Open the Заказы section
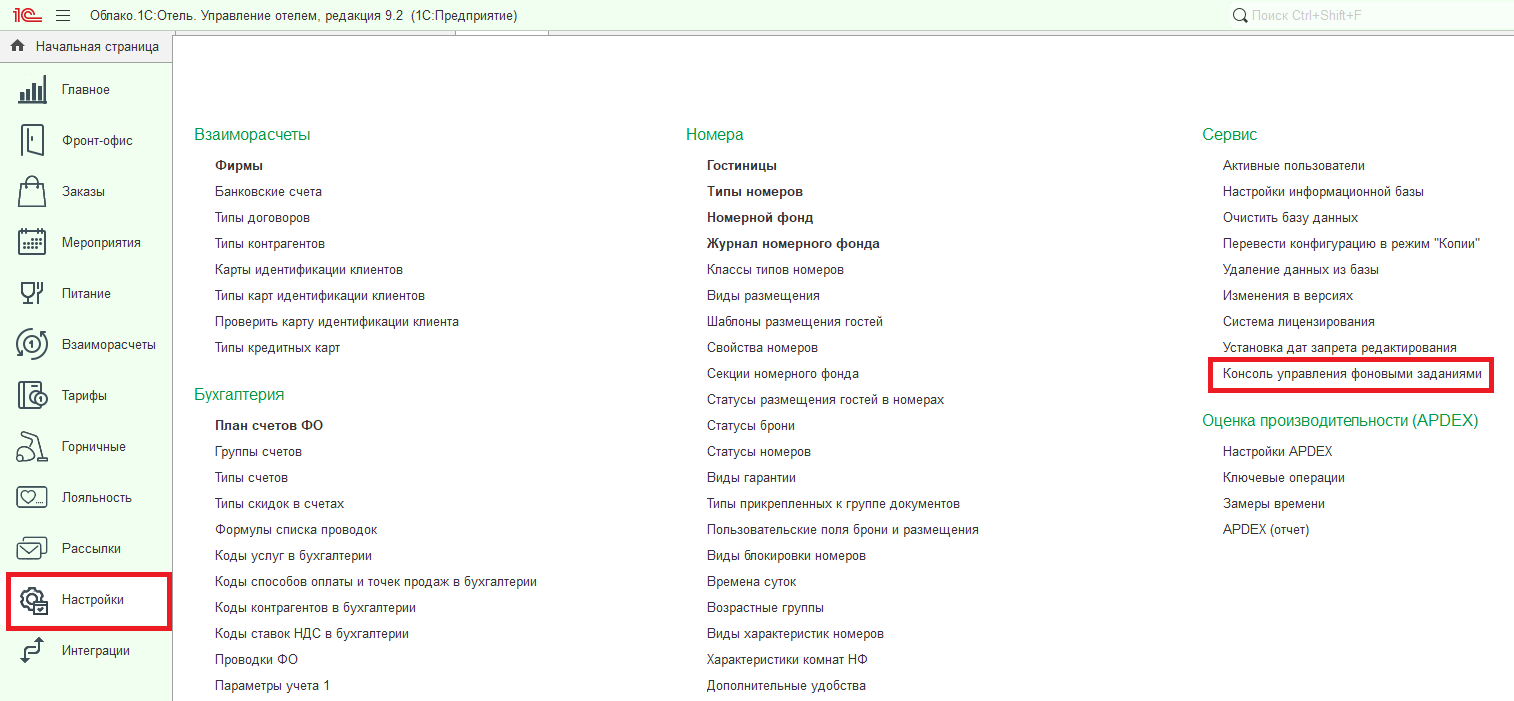This screenshot has height=701, width=1514. [x=86, y=192]
